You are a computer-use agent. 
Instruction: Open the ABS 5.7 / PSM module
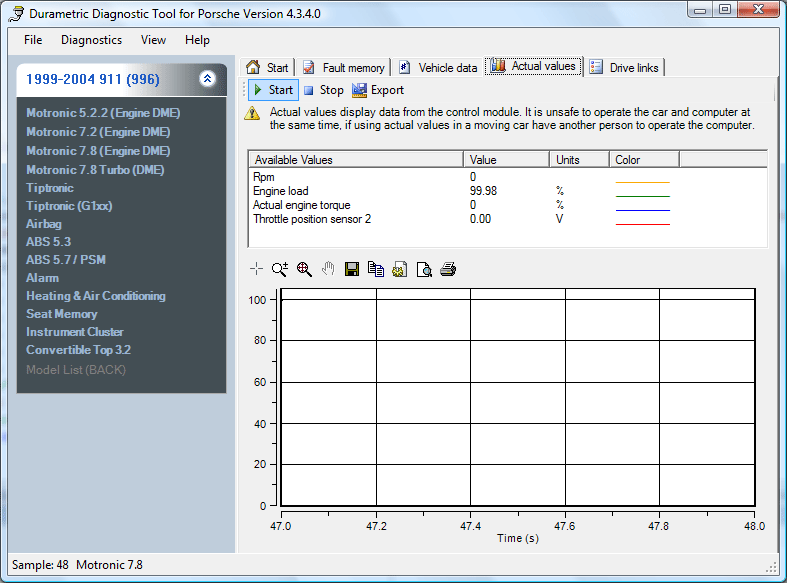coord(66,260)
